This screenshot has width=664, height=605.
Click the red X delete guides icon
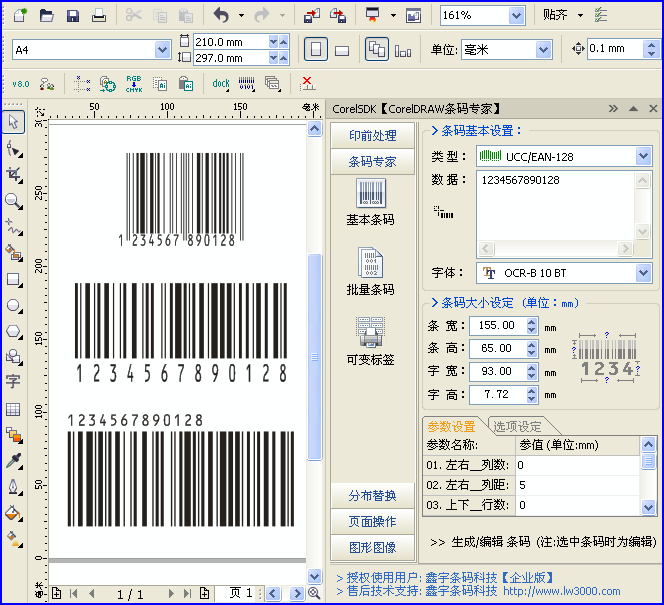point(307,84)
